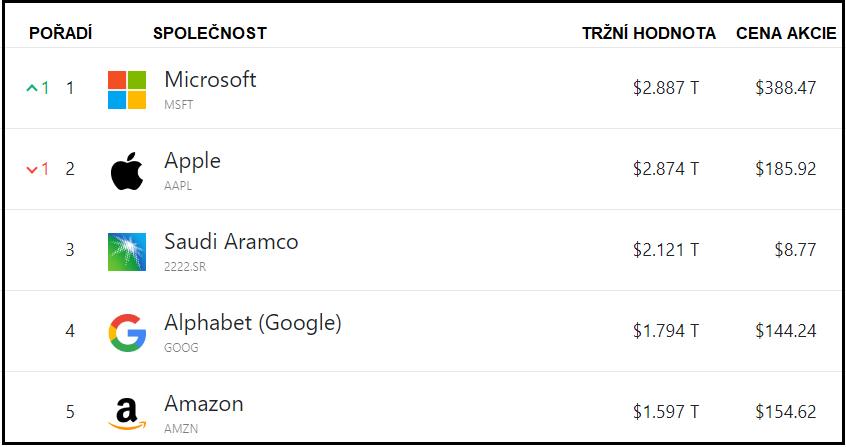
Task: Open the Saudi Aramco company link
Action: point(231,241)
